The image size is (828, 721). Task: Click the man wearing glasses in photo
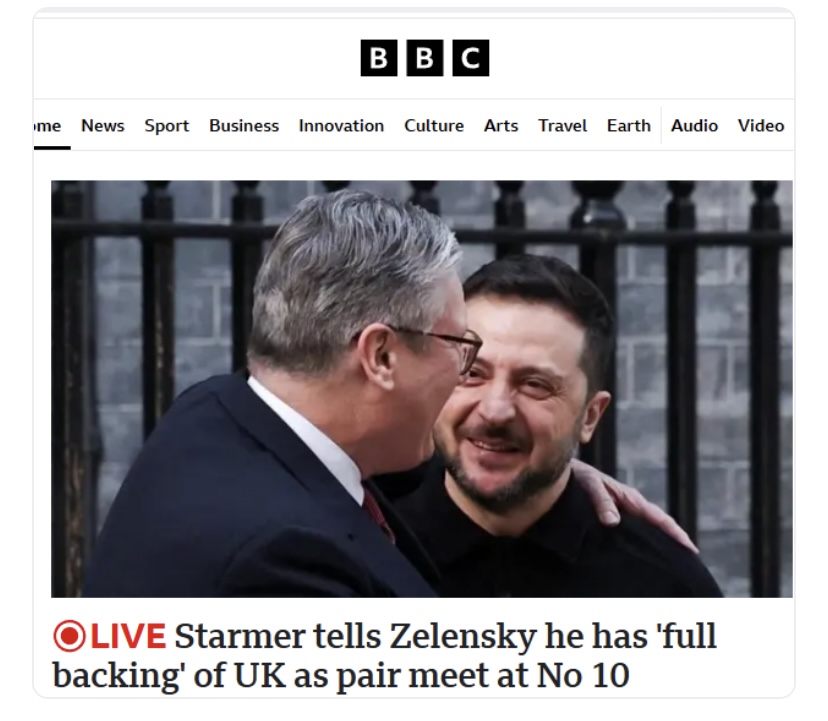click(x=296, y=401)
